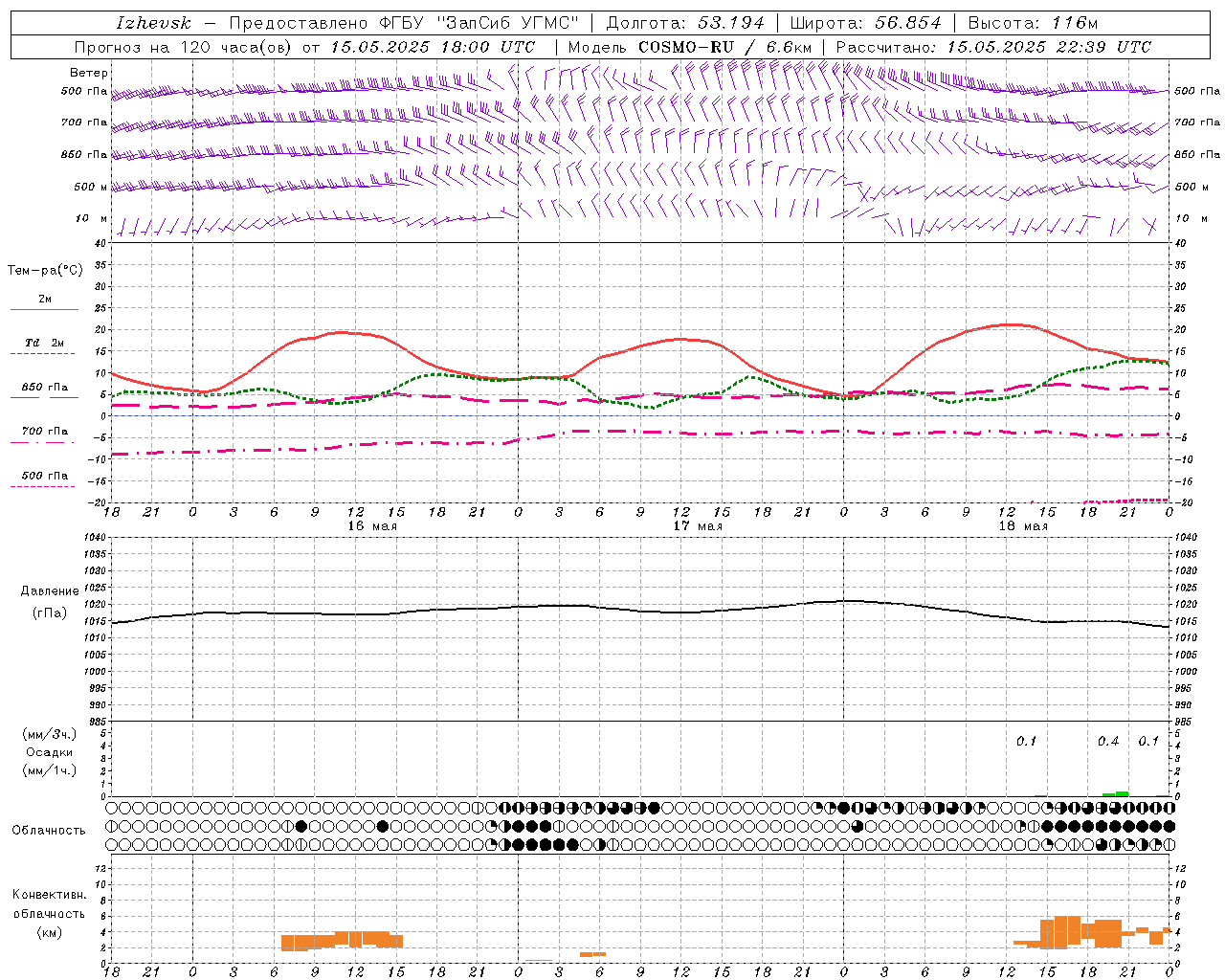The height and width of the screenshot is (980, 1225).
Task: Select the Высота: 116м elevation text
Action: (1033, 23)
